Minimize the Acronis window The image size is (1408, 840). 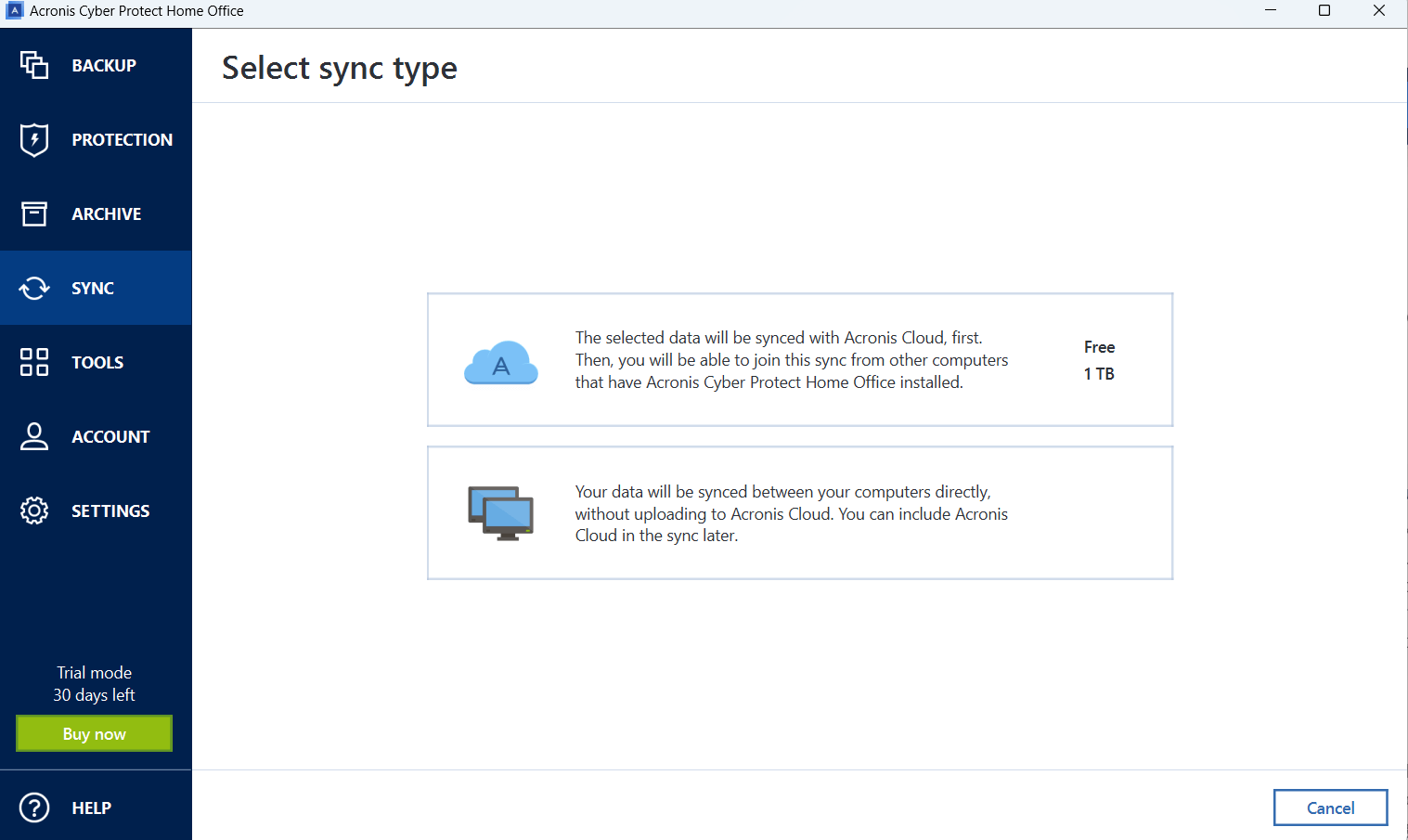tap(1271, 11)
